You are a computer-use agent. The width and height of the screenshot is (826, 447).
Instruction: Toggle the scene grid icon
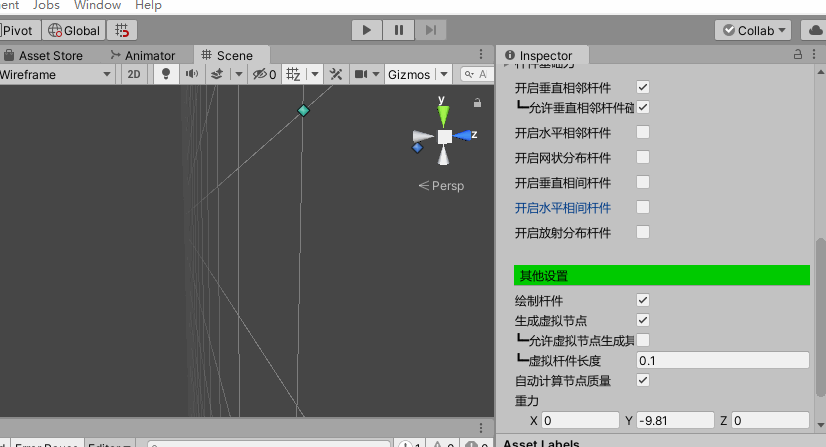pos(294,74)
